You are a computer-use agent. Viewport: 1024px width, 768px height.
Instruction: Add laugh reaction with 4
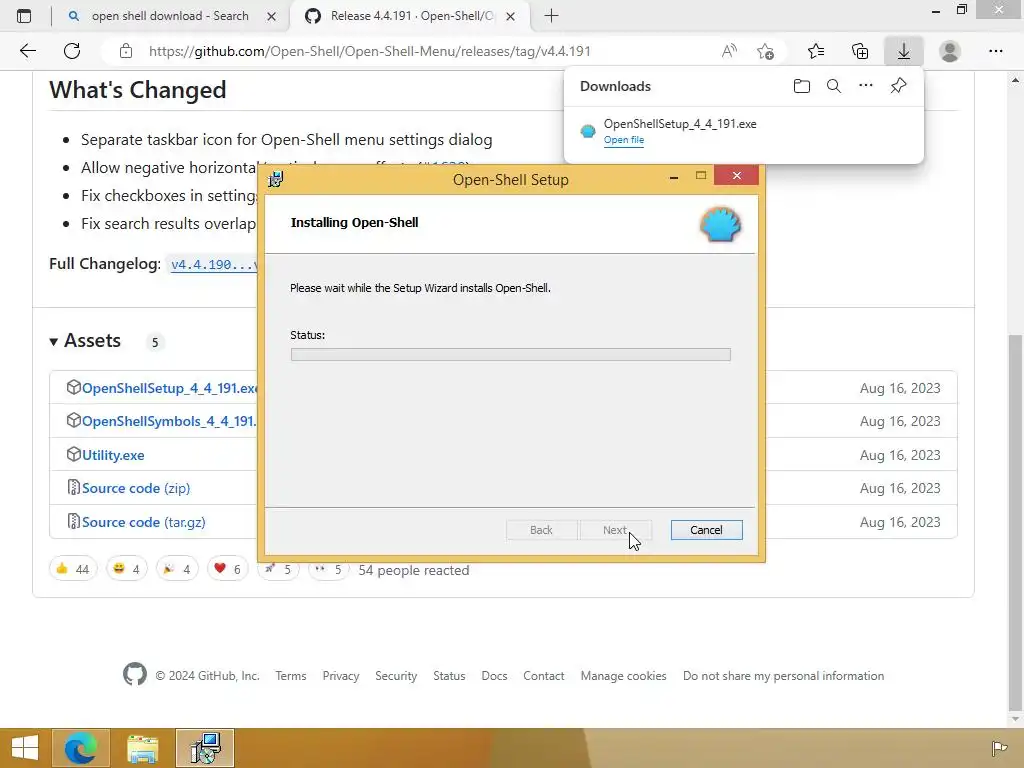click(x=127, y=569)
